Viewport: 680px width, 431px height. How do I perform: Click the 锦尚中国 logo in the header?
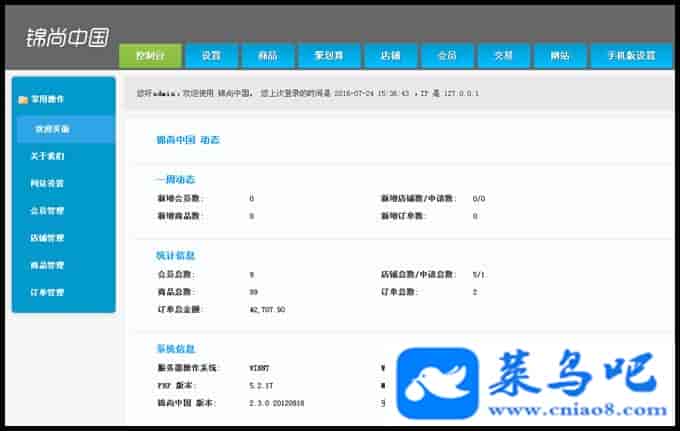point(67,37)
